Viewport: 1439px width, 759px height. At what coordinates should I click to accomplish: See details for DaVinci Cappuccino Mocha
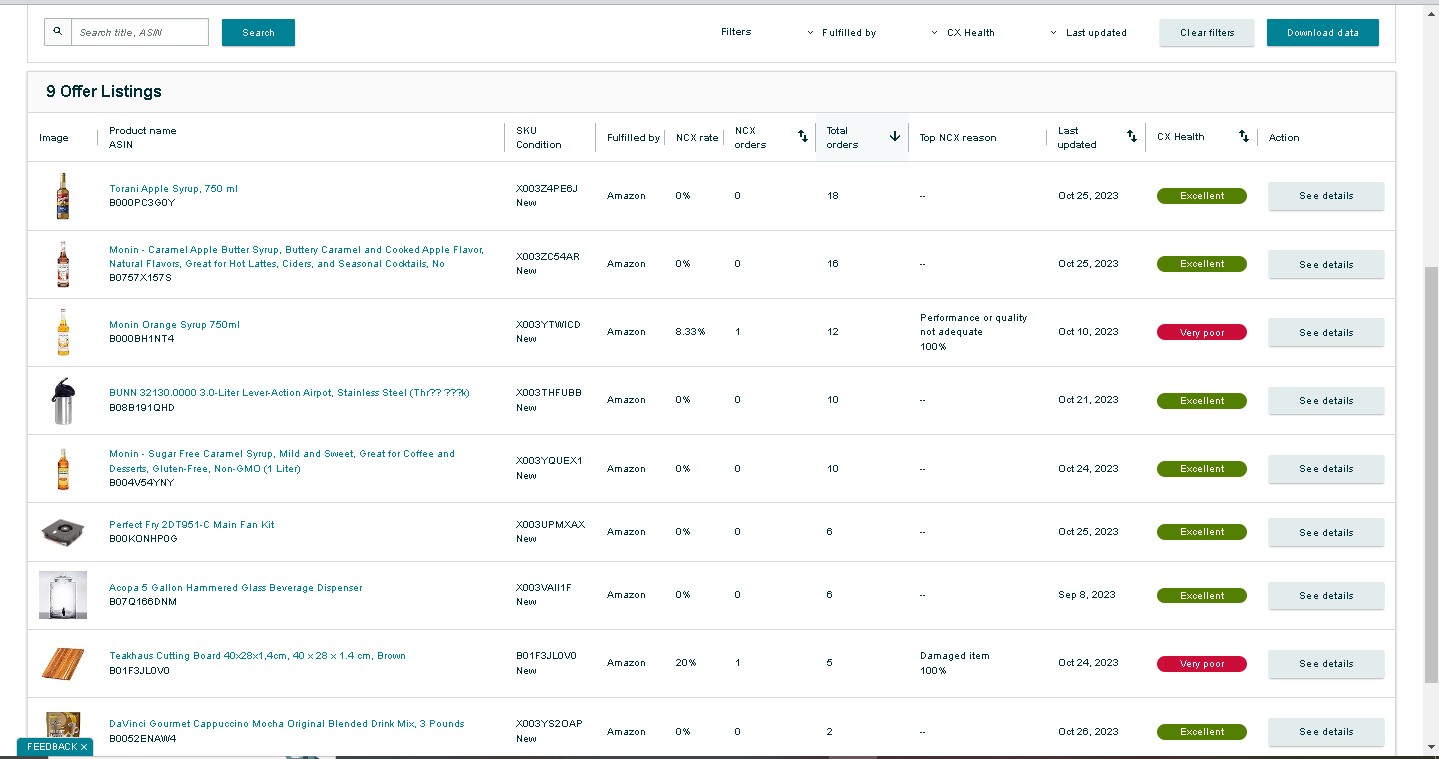click(x=1326, y=731)
